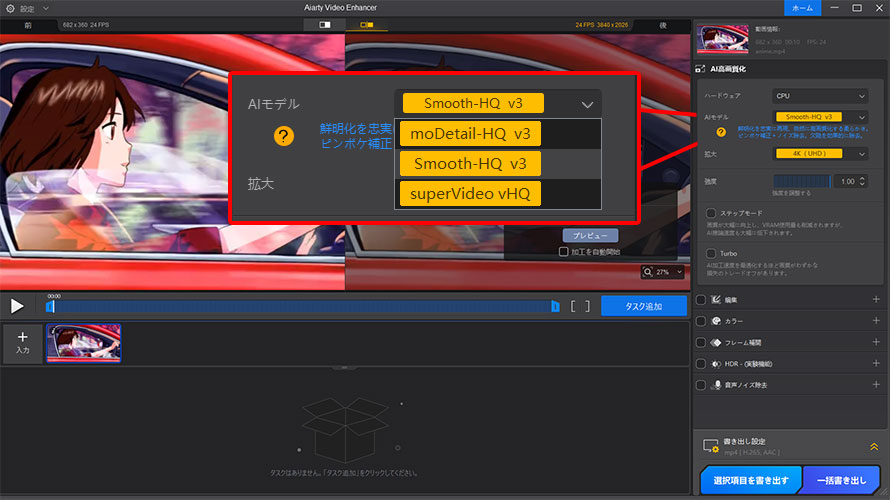This screenshot has height=500, width=890.
Task: Expand the カラー section with plus
Action: (x=876, y=321)
